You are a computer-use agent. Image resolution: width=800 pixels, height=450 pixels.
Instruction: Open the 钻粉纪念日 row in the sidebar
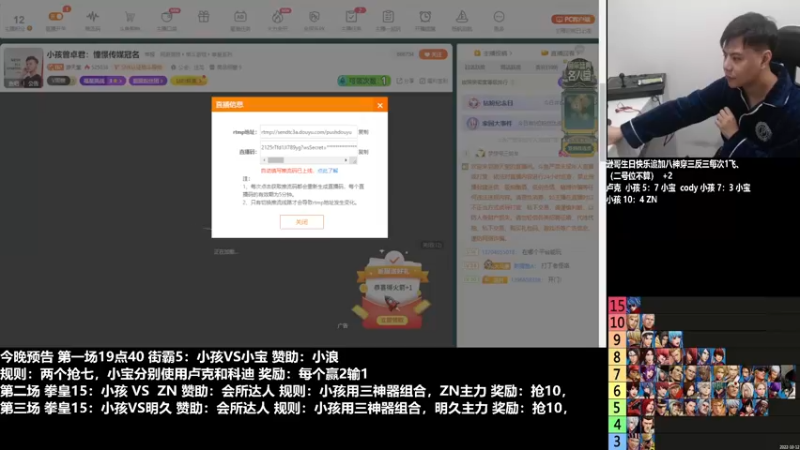513,103
